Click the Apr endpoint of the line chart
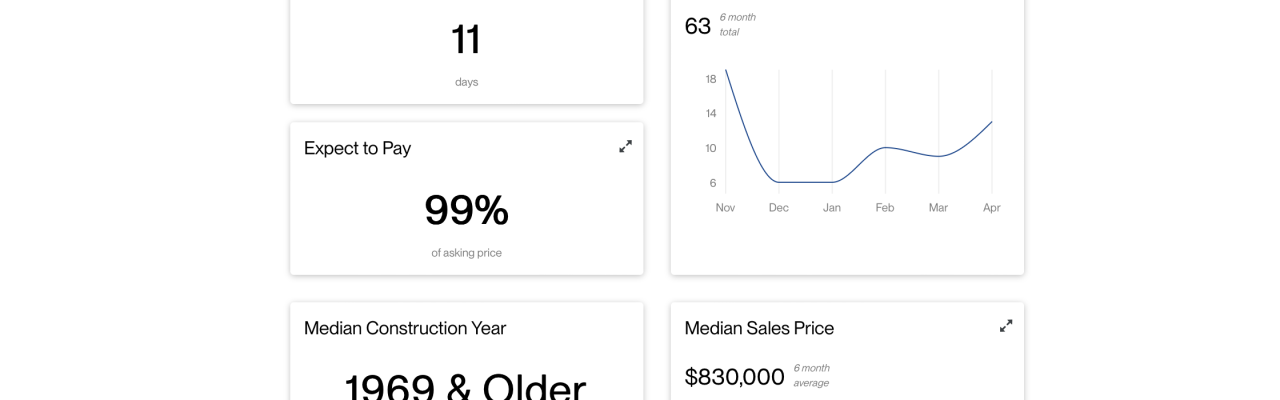 pyautogui.click(x=991, y=122)
